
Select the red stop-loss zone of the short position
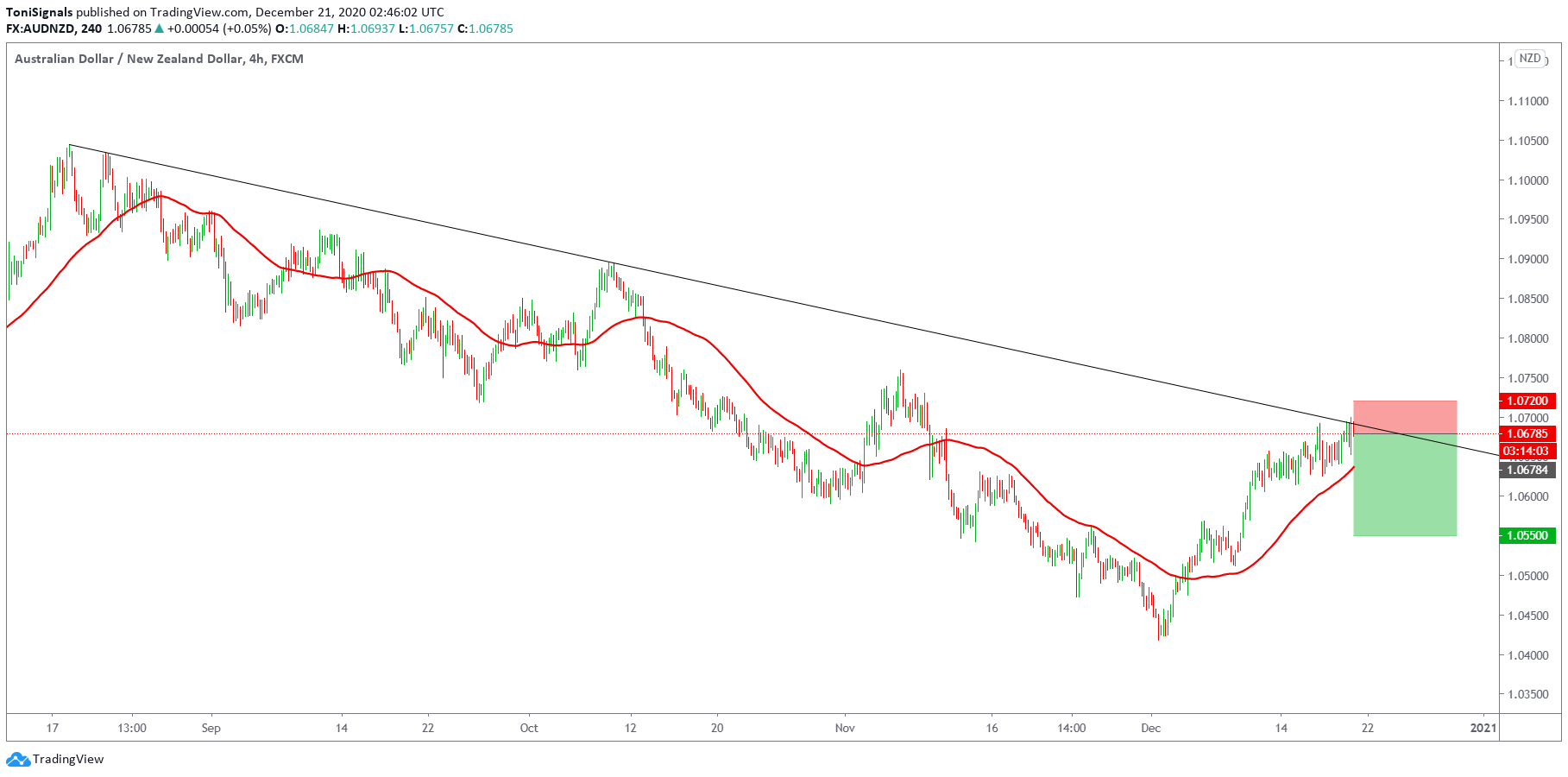pyautogui.click(x=1404, y=417)
